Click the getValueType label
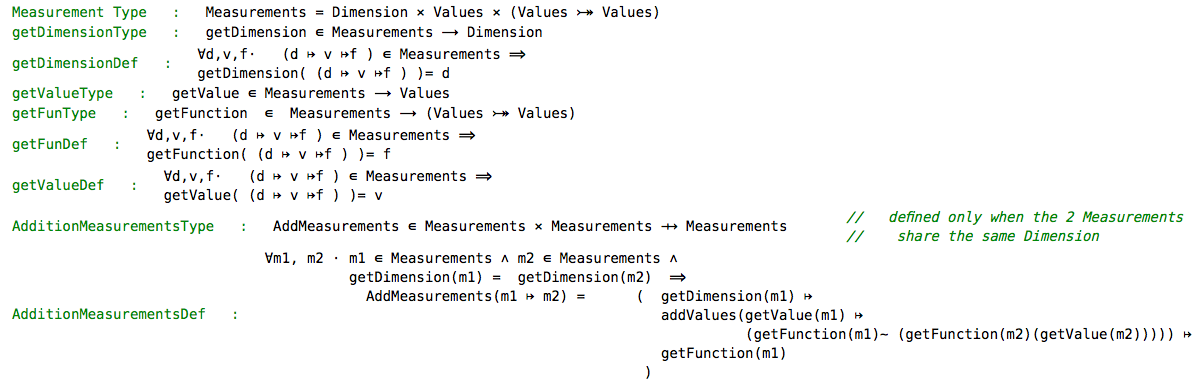The width and height of the screenshot is (1200, 384). click(x=62, y=93)
